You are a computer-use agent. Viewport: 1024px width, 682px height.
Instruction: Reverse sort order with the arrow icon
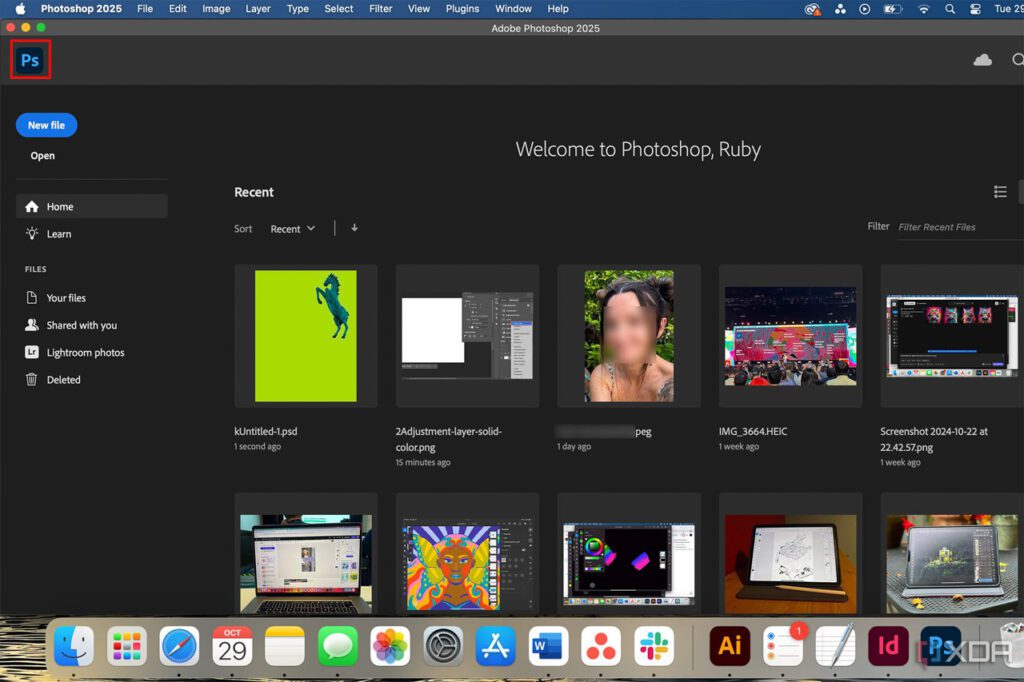(354, 228)
